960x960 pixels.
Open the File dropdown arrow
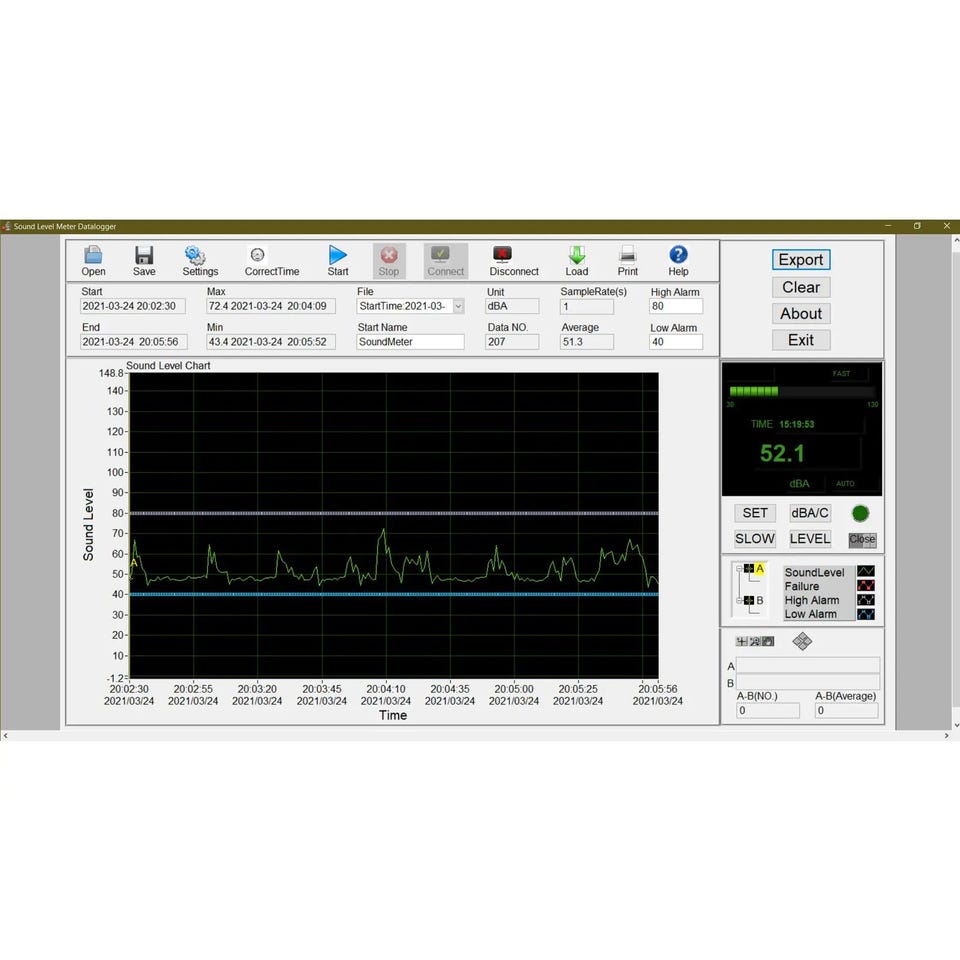coord(459,306)
